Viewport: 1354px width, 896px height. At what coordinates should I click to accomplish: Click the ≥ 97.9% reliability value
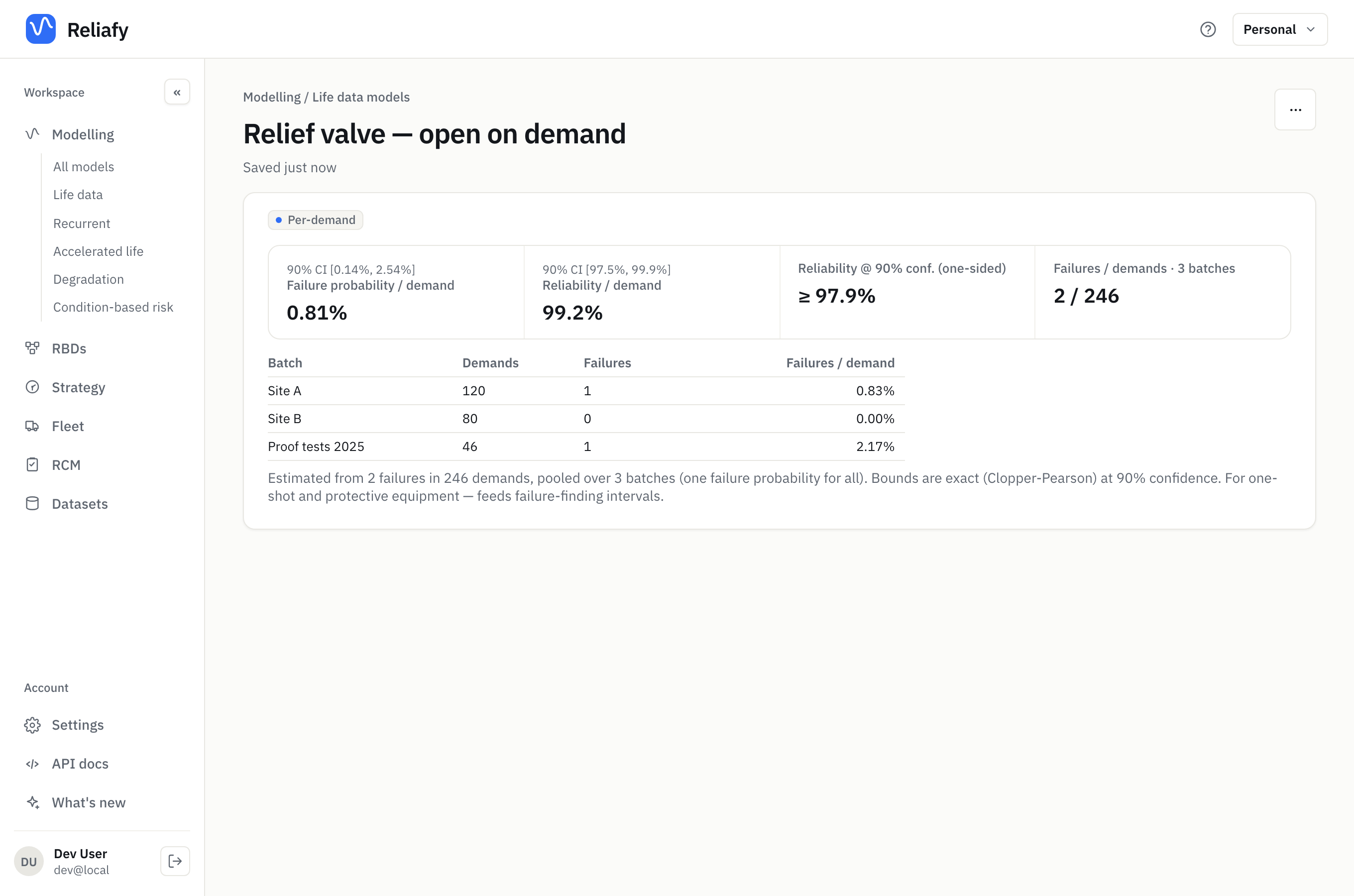point(836,295)
